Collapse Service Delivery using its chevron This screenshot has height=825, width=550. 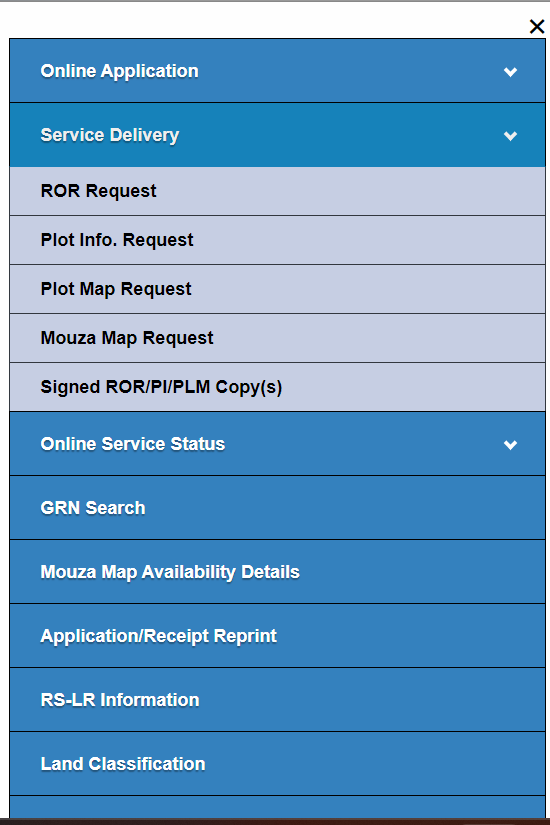pos(510,136)
